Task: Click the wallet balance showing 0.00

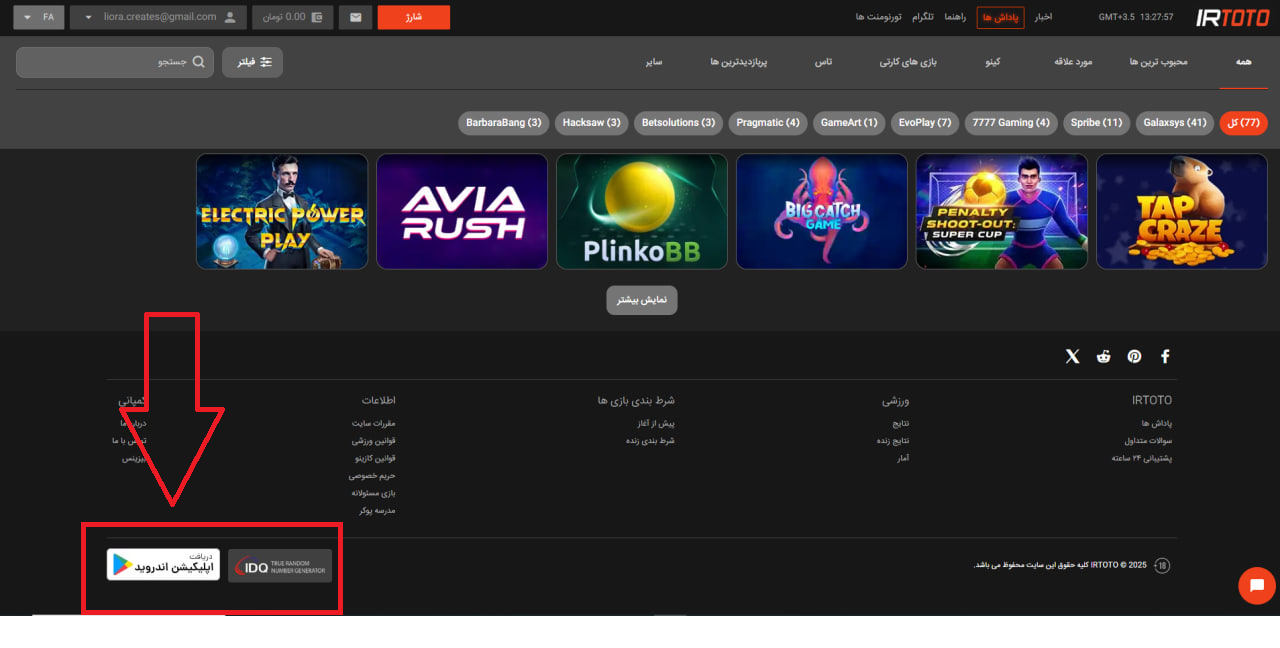Action: [293, 17]
